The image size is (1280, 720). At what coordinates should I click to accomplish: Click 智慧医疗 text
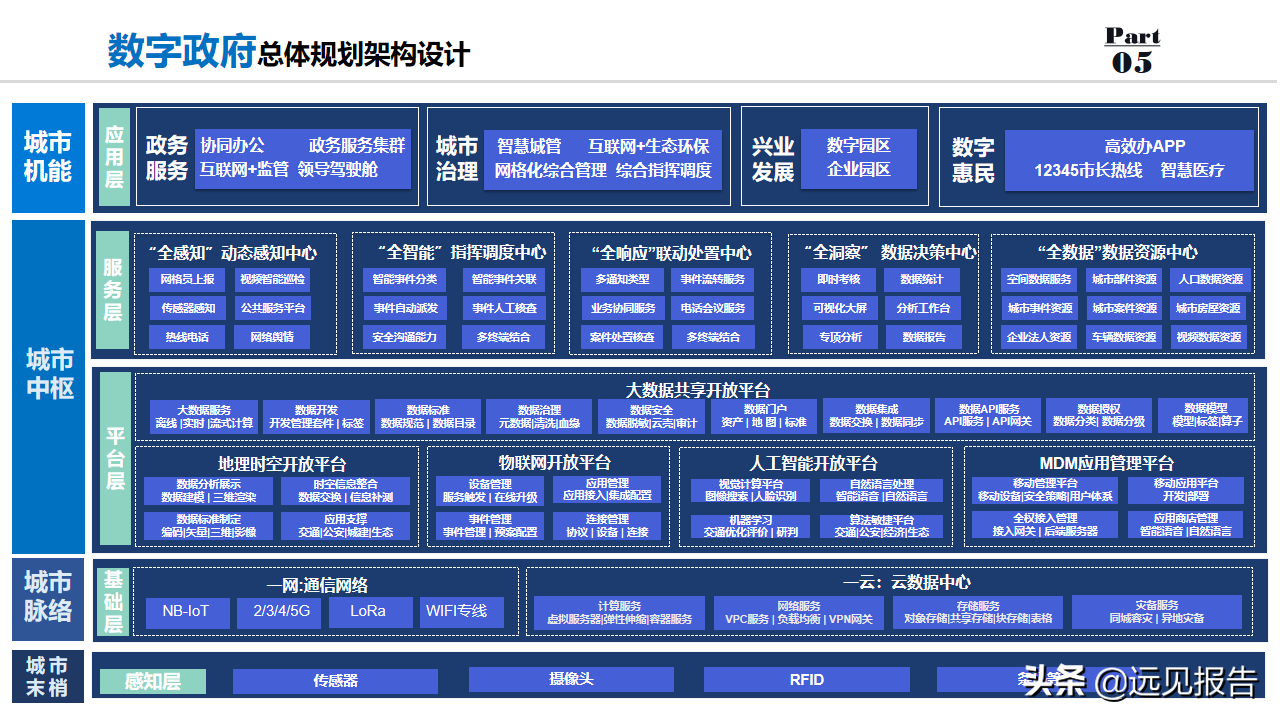pos(1192,170)
